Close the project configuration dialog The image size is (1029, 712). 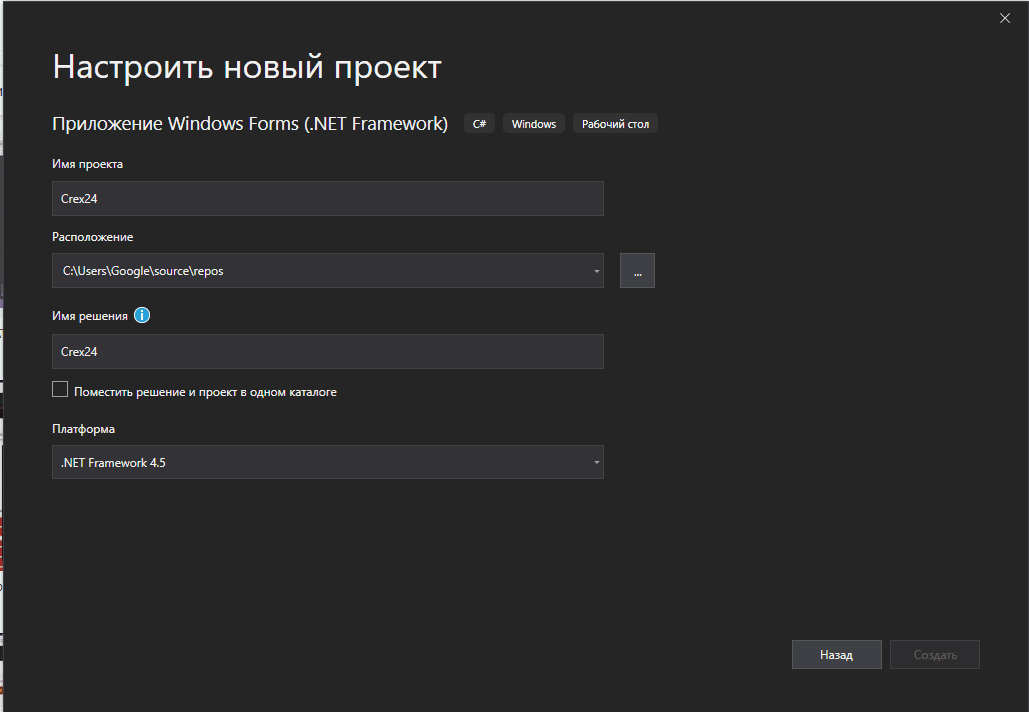click(x=1004, y=17)
